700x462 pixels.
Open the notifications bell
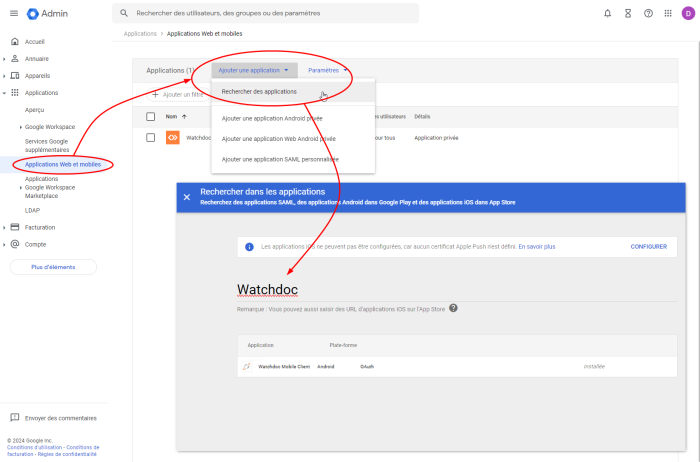[x=607, y=13]
